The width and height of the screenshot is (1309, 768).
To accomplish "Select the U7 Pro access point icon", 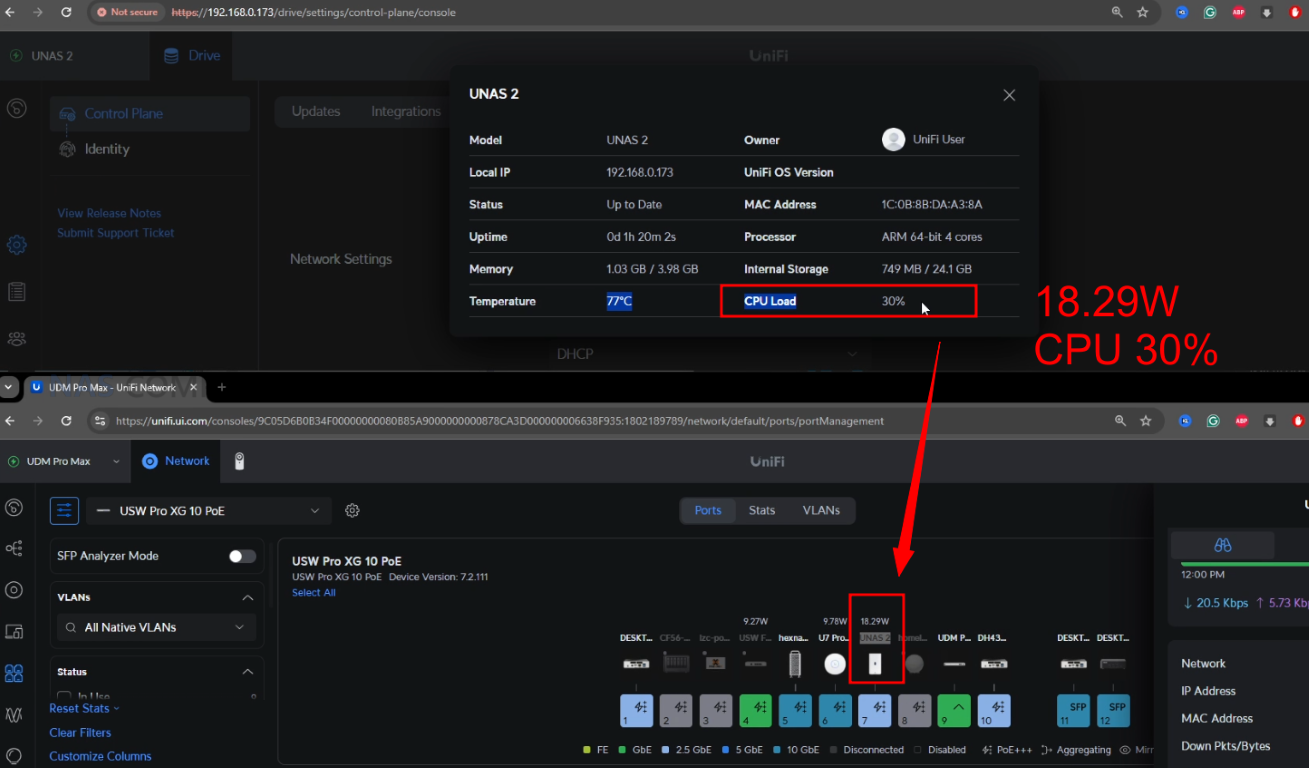I will pyautogui.click(x=835, y=664).
